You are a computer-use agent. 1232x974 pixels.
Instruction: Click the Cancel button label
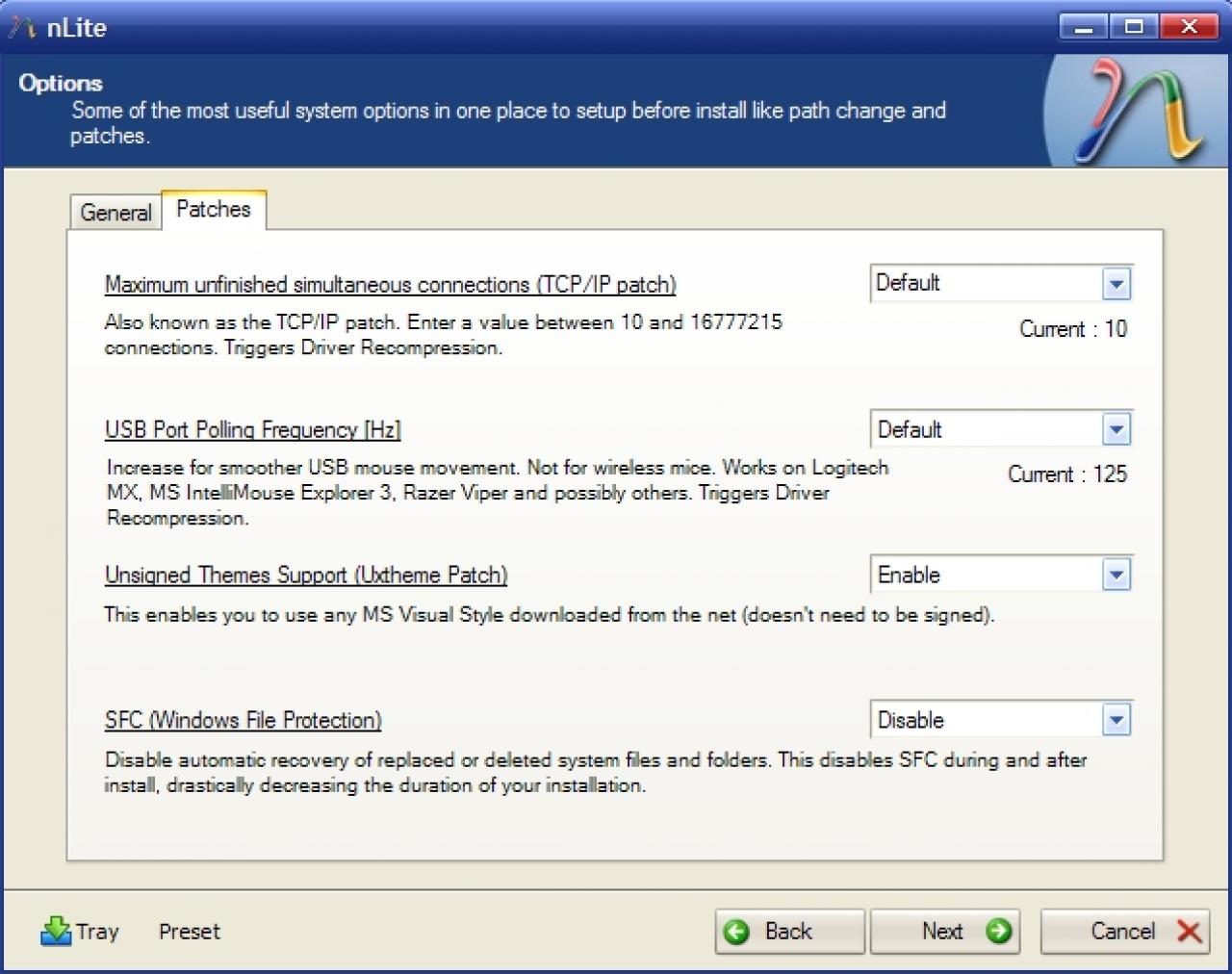pos(1122,932)
